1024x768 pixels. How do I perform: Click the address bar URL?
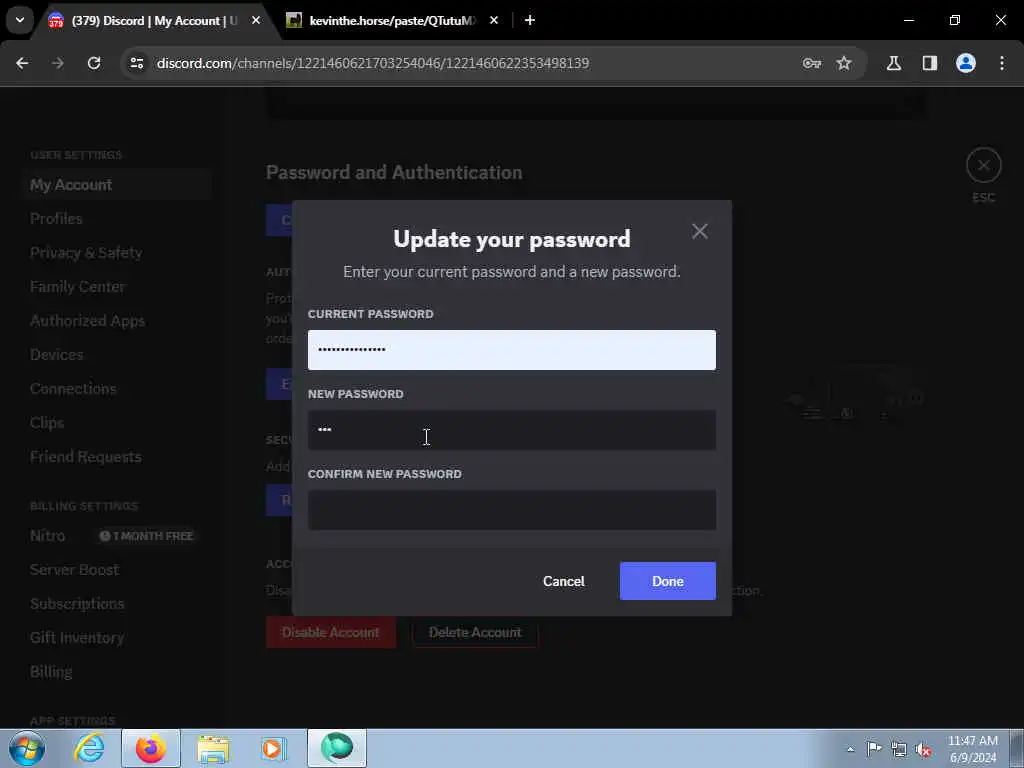tap(373, 63)
